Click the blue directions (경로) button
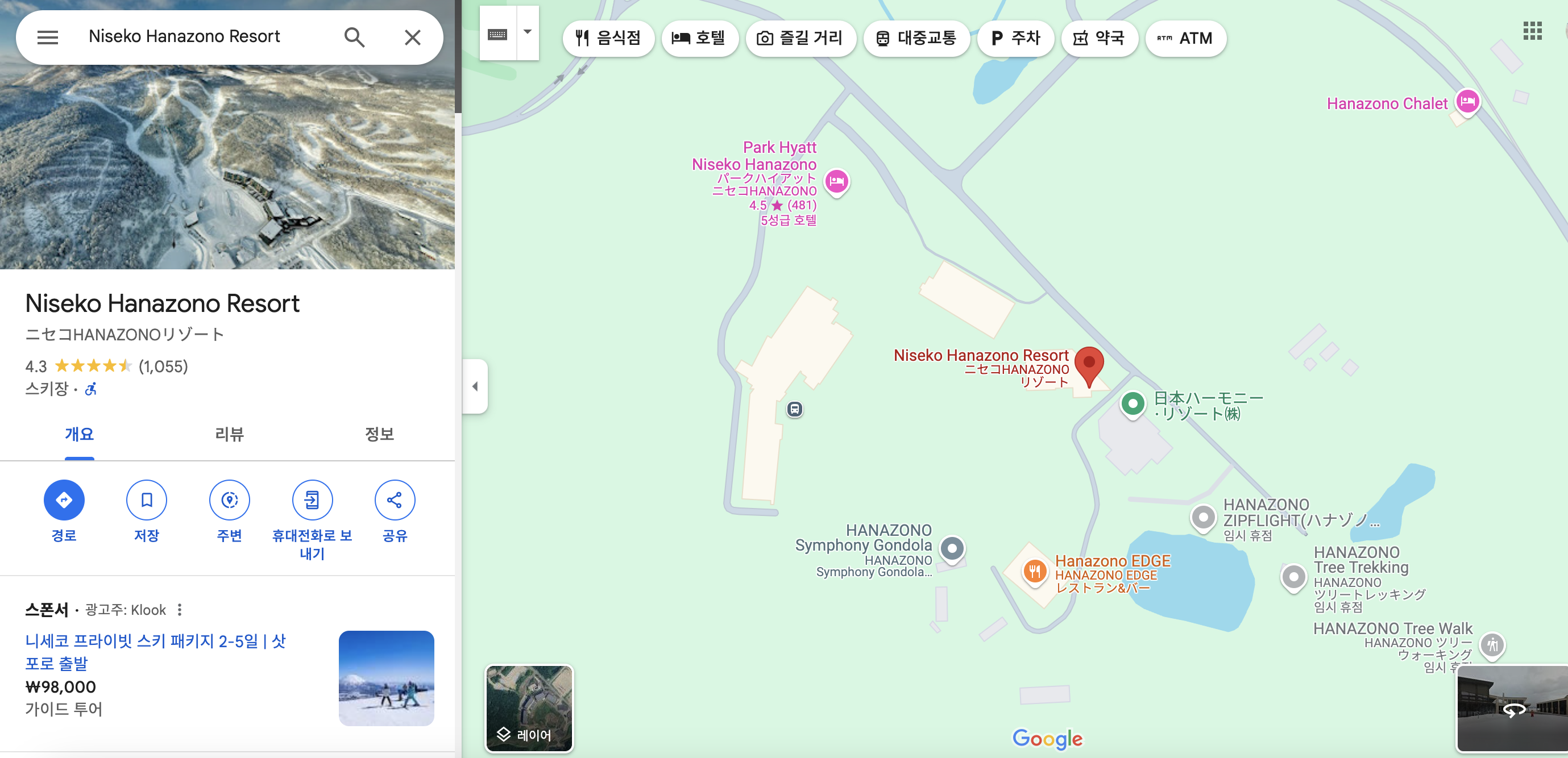The image size is (1568, 758). coord(64,499)
